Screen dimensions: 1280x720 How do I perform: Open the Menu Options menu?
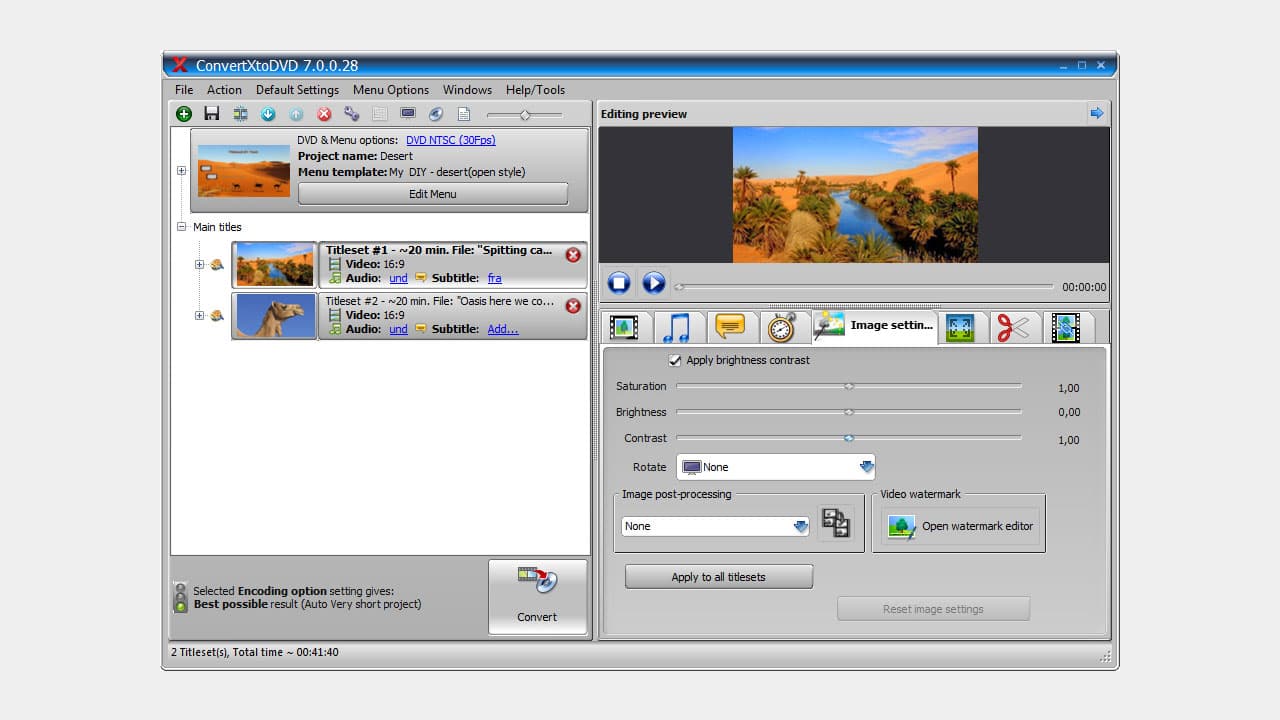click(x=390, y=90)
